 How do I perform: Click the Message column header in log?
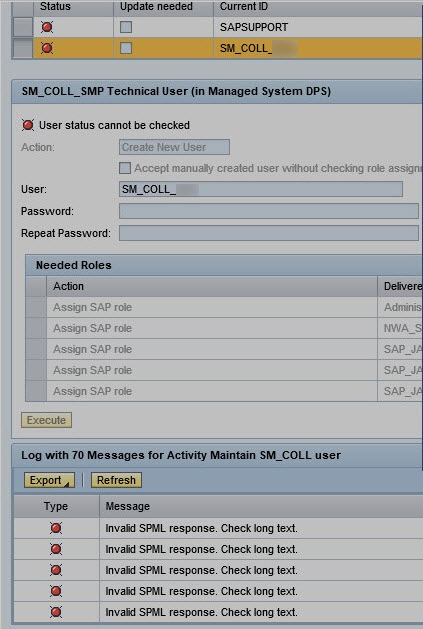[x=128, y=506]
